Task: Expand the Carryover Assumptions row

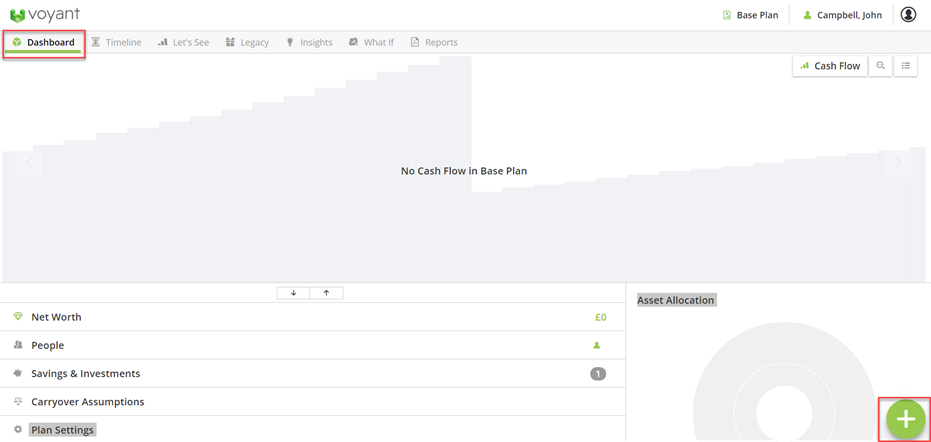Action: tap(312, 402)
